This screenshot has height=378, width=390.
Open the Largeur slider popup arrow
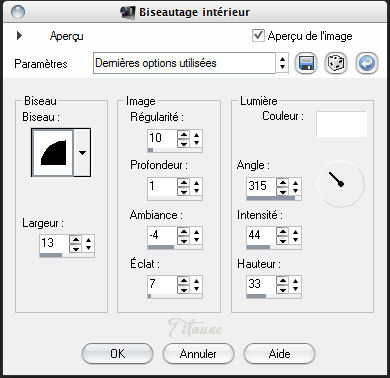88,244
